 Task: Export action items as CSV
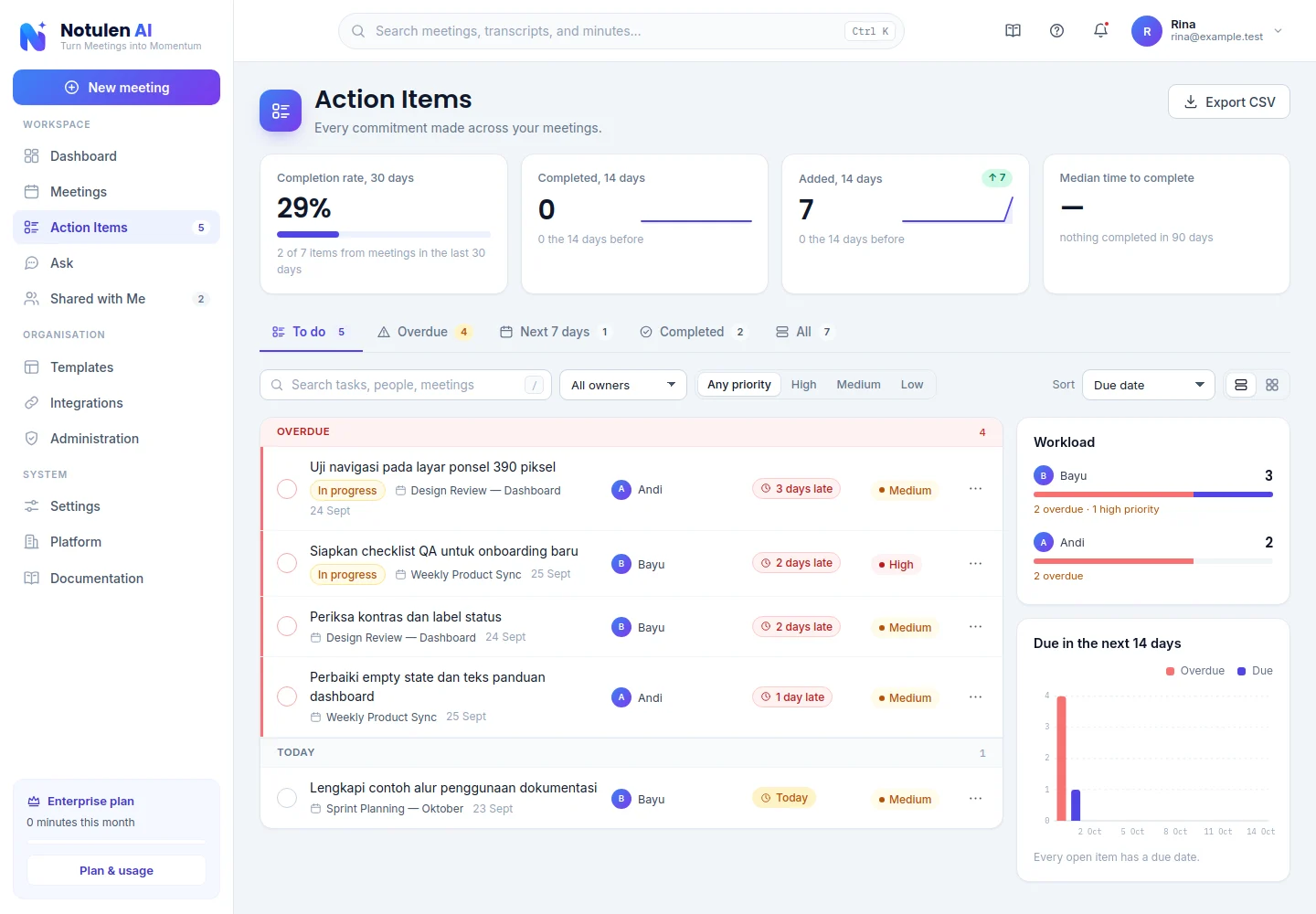click(x=1229, y=101)
